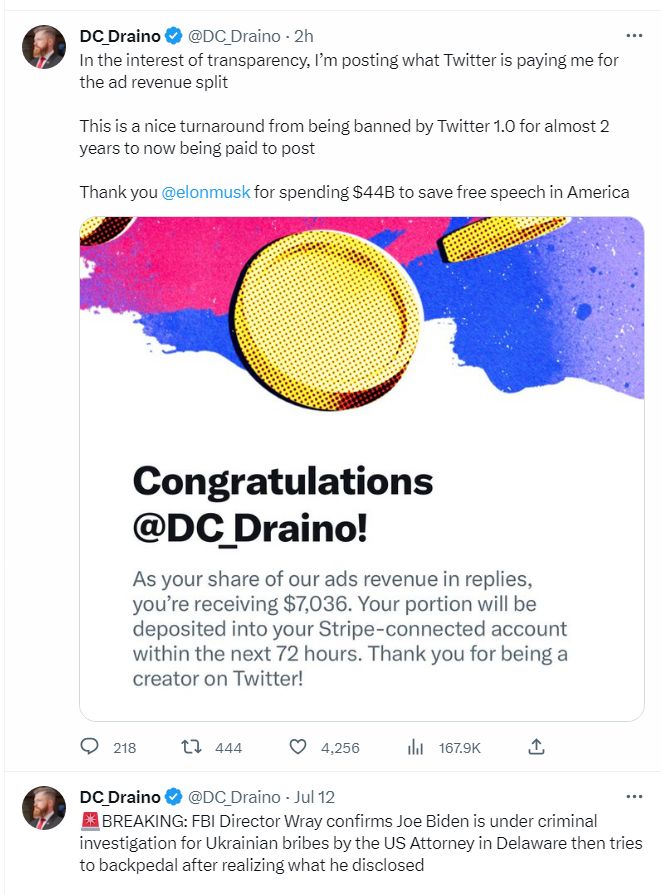The height and width of the screenshot is (894, 661).
Task: Retweet the ad revenue post
Action: pos(187,747)
